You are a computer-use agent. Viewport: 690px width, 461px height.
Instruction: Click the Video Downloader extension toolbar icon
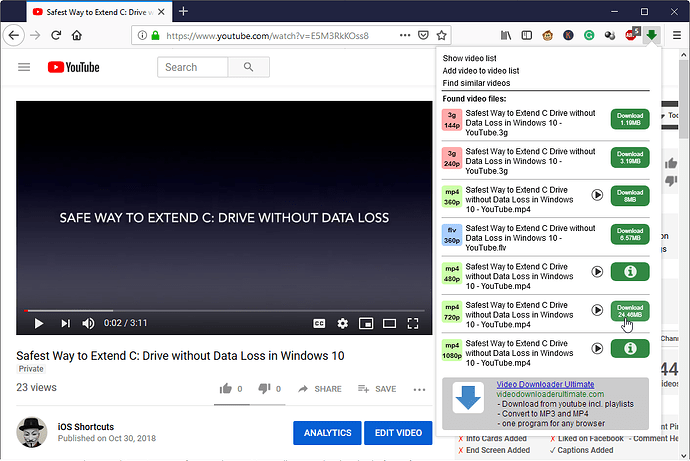point(651,35)
